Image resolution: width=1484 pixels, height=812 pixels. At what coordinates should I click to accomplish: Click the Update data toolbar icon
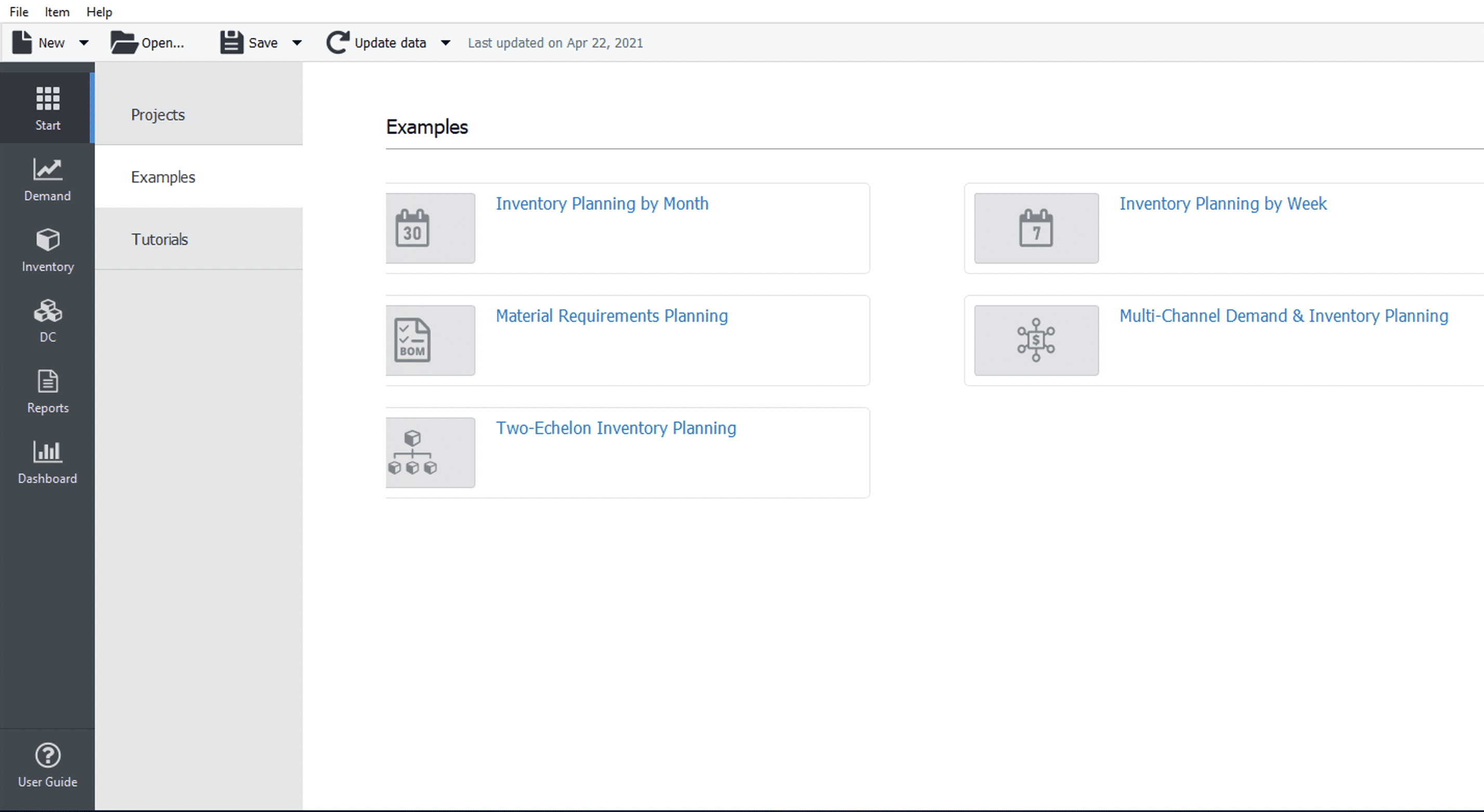(x=338, y=42)
